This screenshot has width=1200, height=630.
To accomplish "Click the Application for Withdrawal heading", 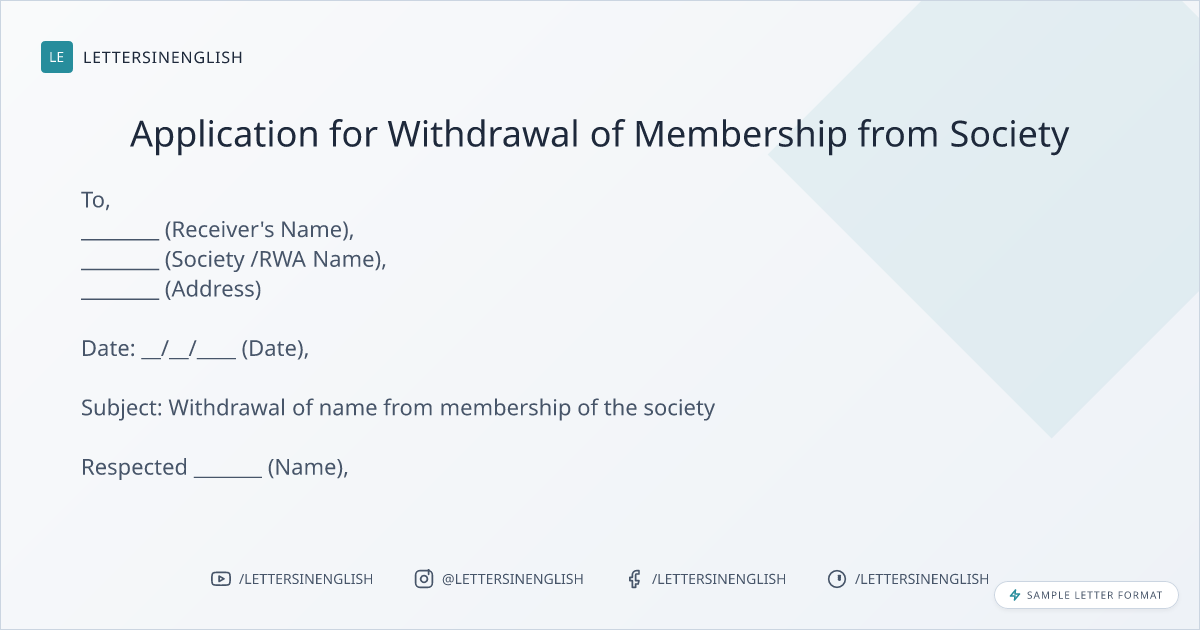I will click(x=600, y=134).
